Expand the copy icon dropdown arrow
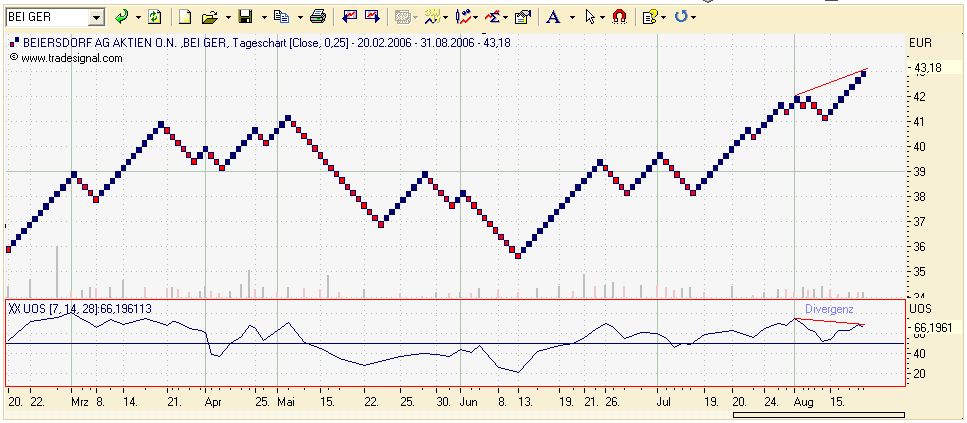Viewport: 967px width, 423px height. (300, 17)
